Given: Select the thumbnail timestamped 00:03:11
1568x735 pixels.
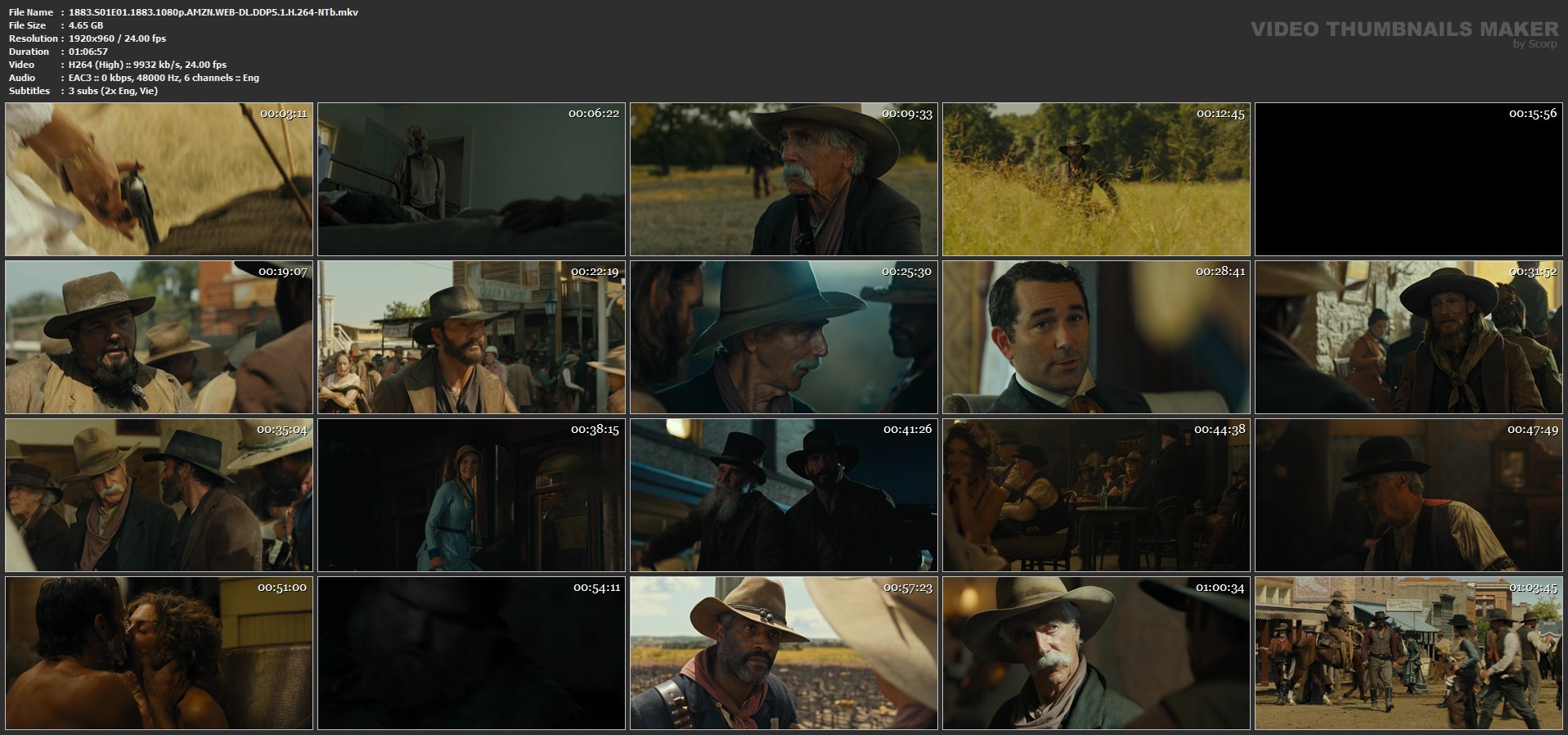Looking at the screenshot, I should click(159, 179).
